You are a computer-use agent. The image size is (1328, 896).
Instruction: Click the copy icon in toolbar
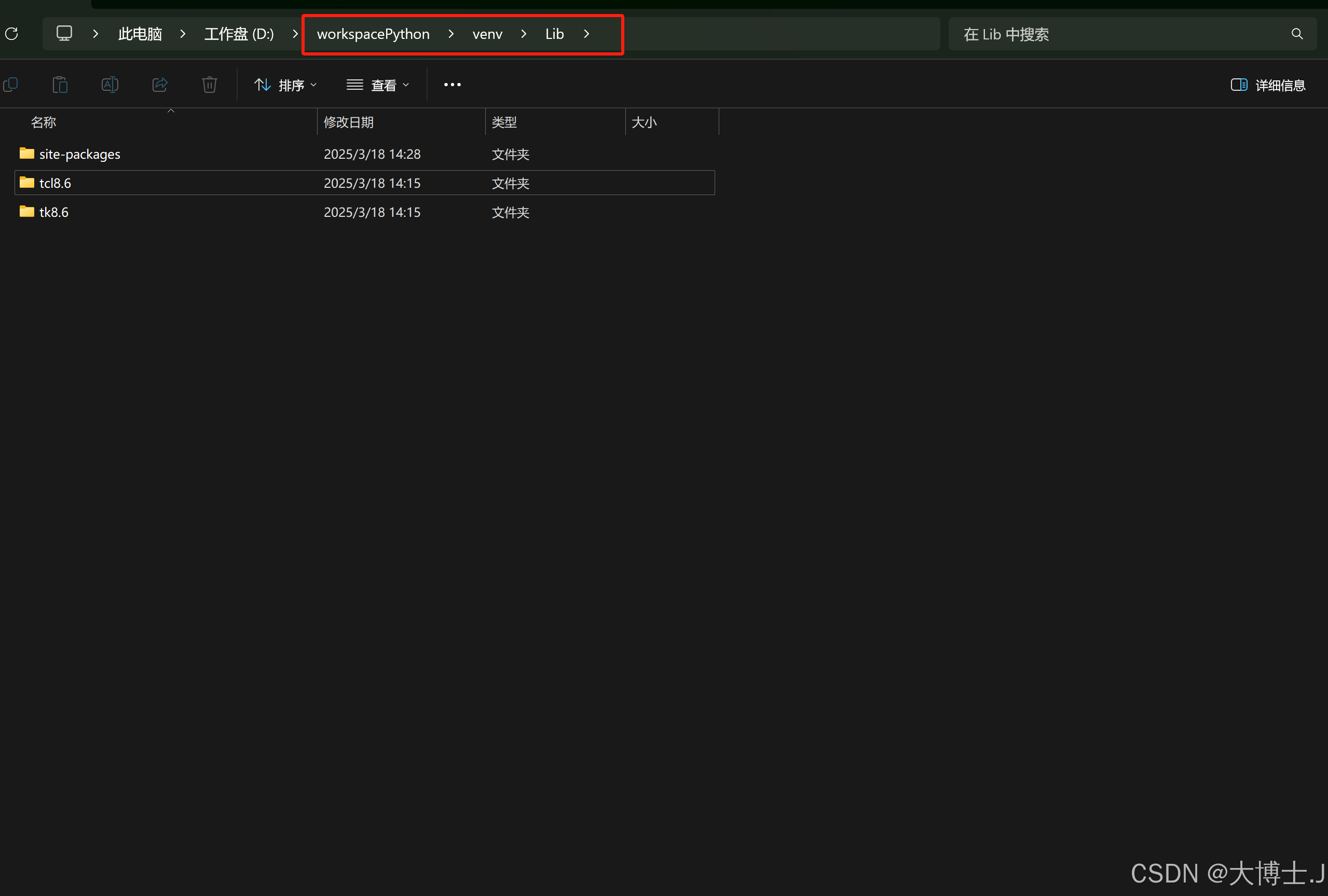point(11,85)
